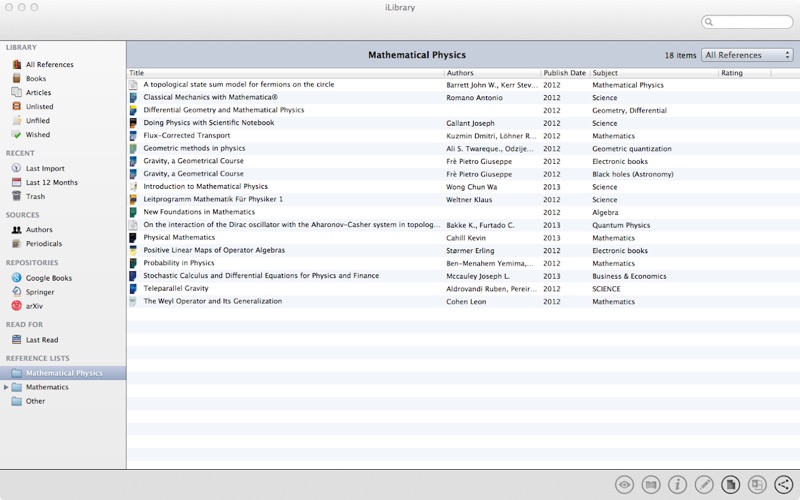Click in the search field

coord(747,22)
